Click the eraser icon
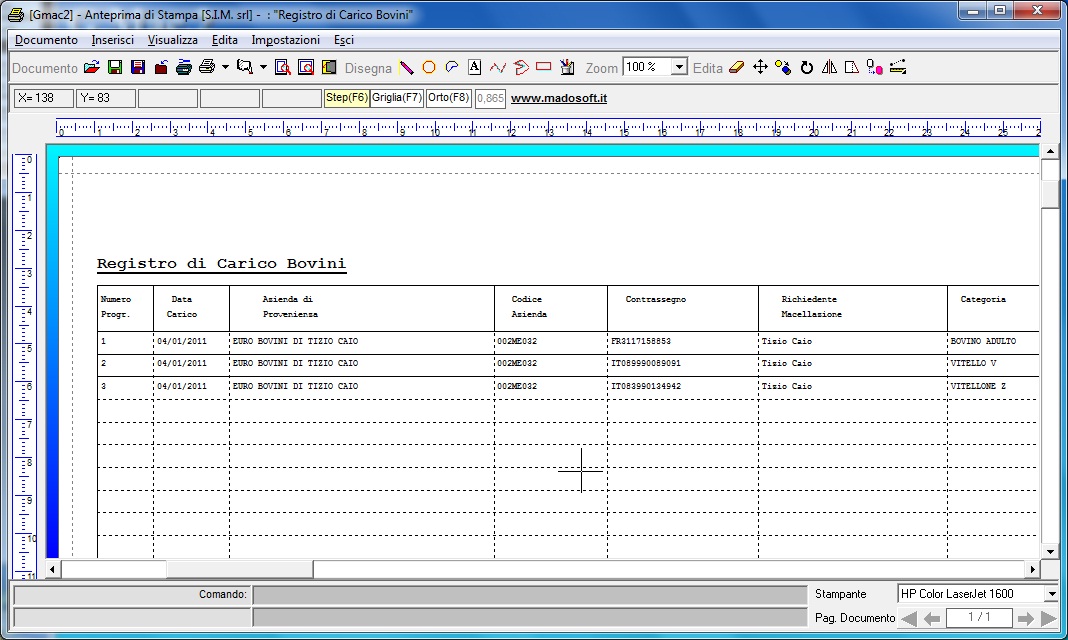Viewport: 1068px width, 640px height. coord(736,67)
